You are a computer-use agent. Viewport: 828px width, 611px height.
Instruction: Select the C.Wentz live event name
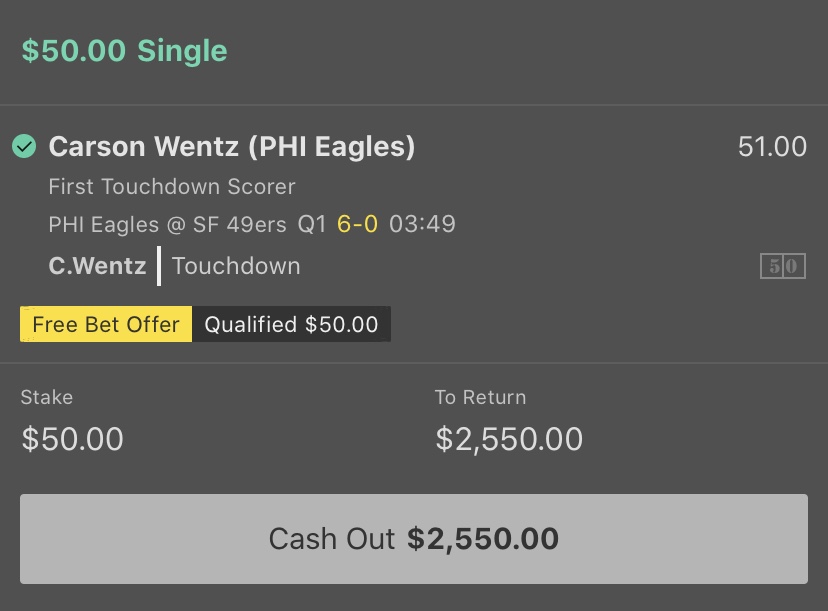click(97, 266)
